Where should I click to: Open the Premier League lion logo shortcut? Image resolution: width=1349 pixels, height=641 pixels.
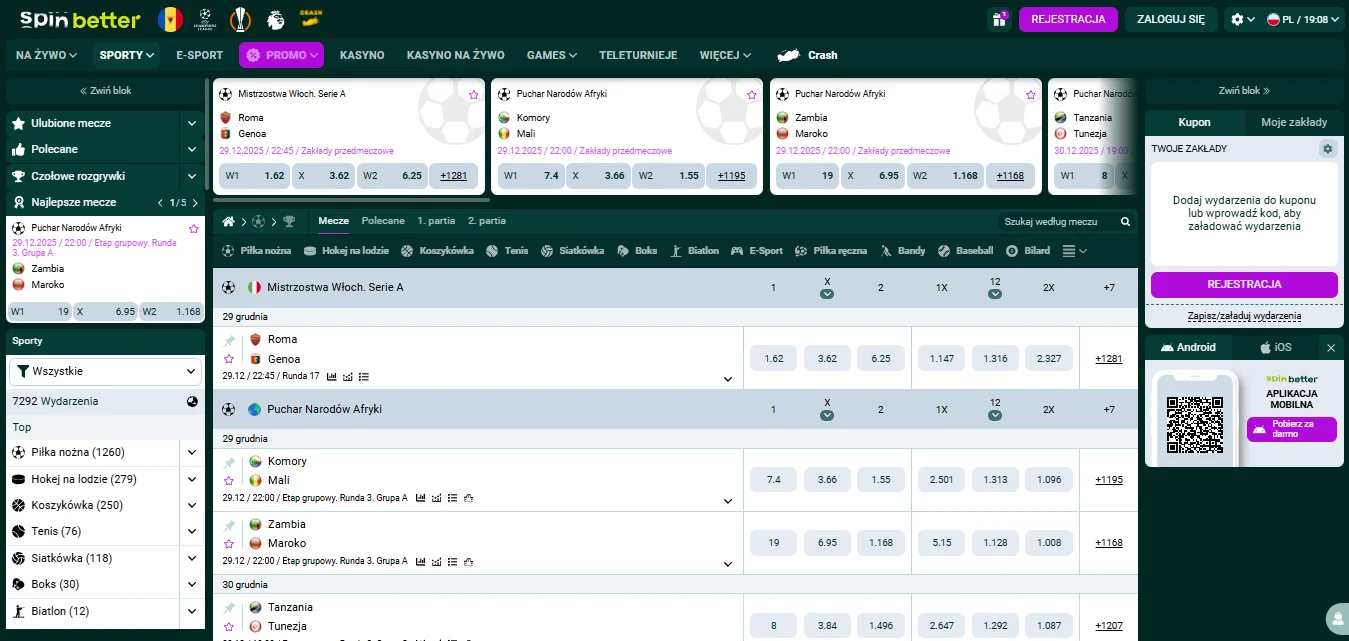click(x=275, y=19)
